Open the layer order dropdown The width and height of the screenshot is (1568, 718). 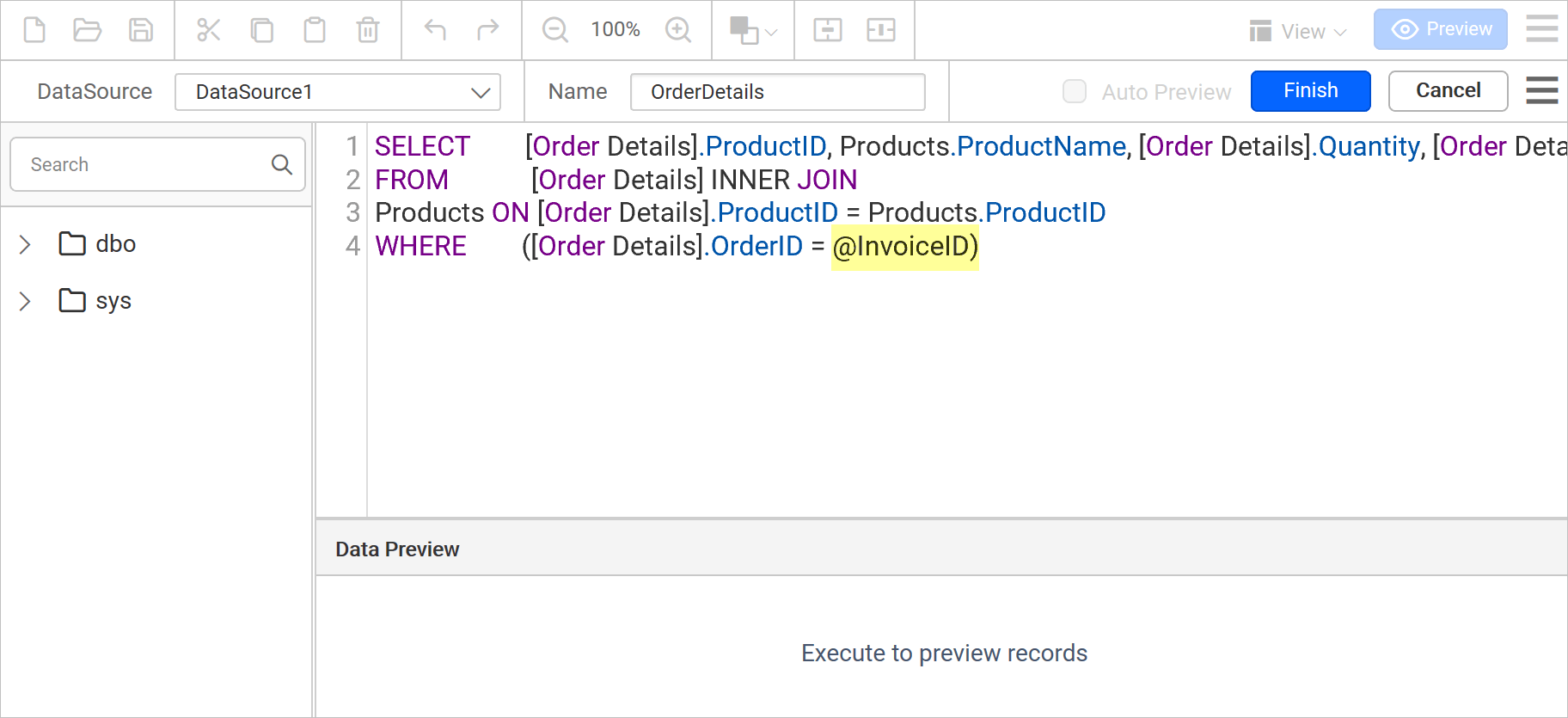tap(753, 30)
